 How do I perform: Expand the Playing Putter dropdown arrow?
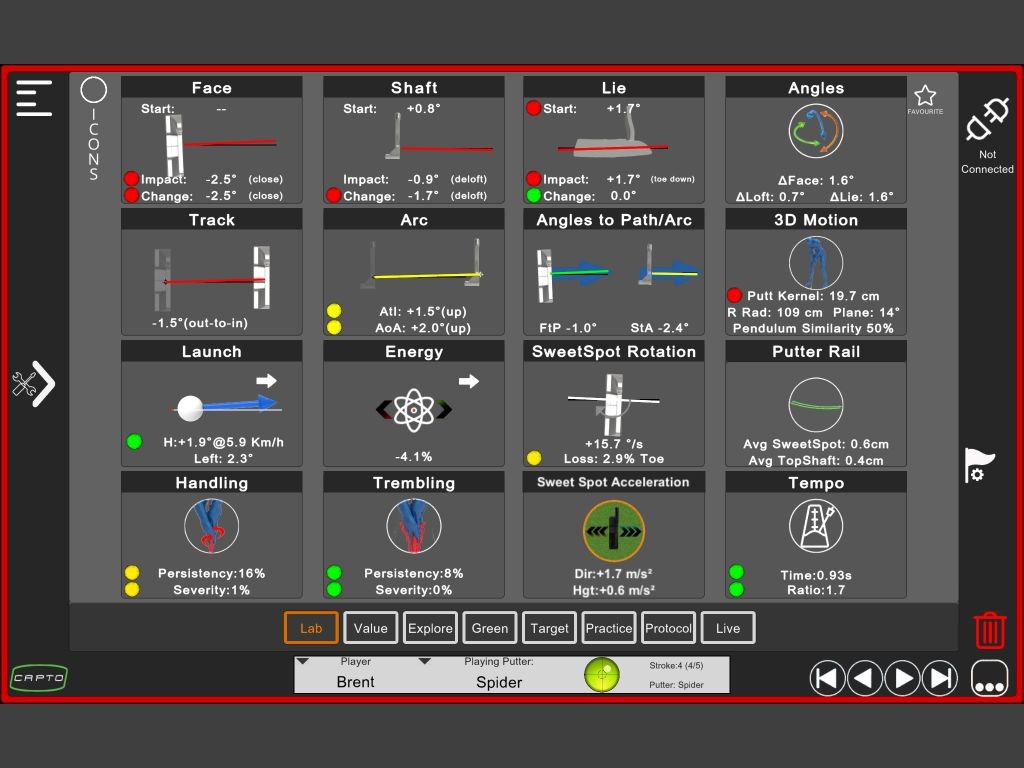click(x=424, y=662)
